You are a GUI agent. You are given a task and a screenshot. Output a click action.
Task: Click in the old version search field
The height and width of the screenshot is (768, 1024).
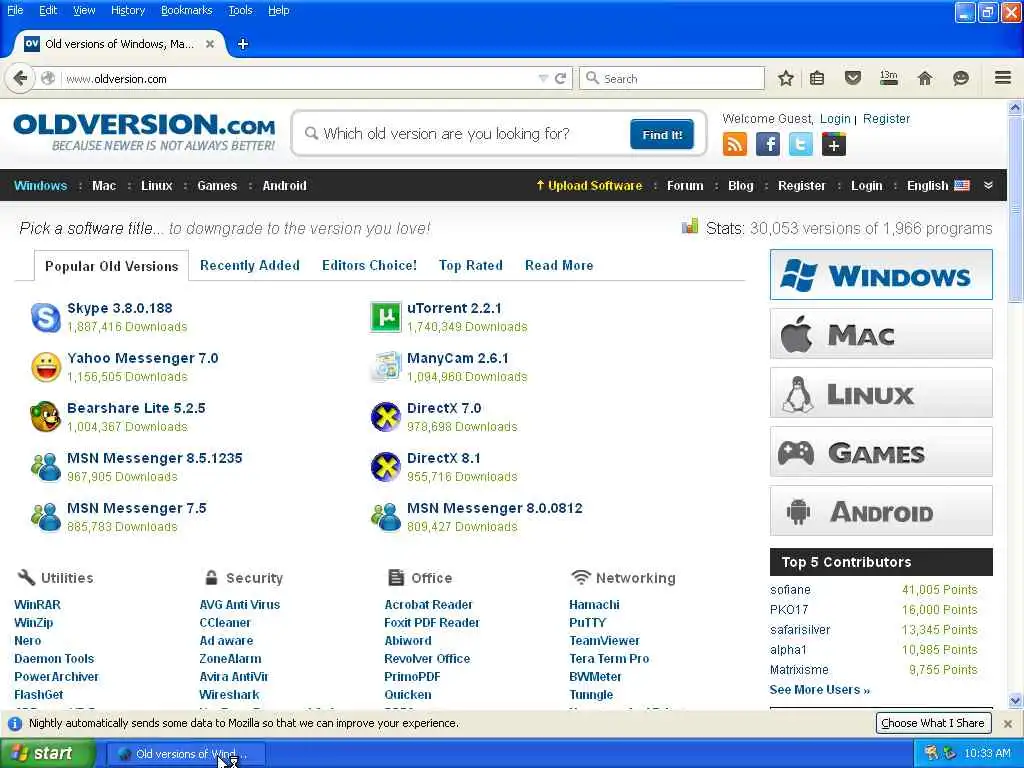click(x=460, y=134)
